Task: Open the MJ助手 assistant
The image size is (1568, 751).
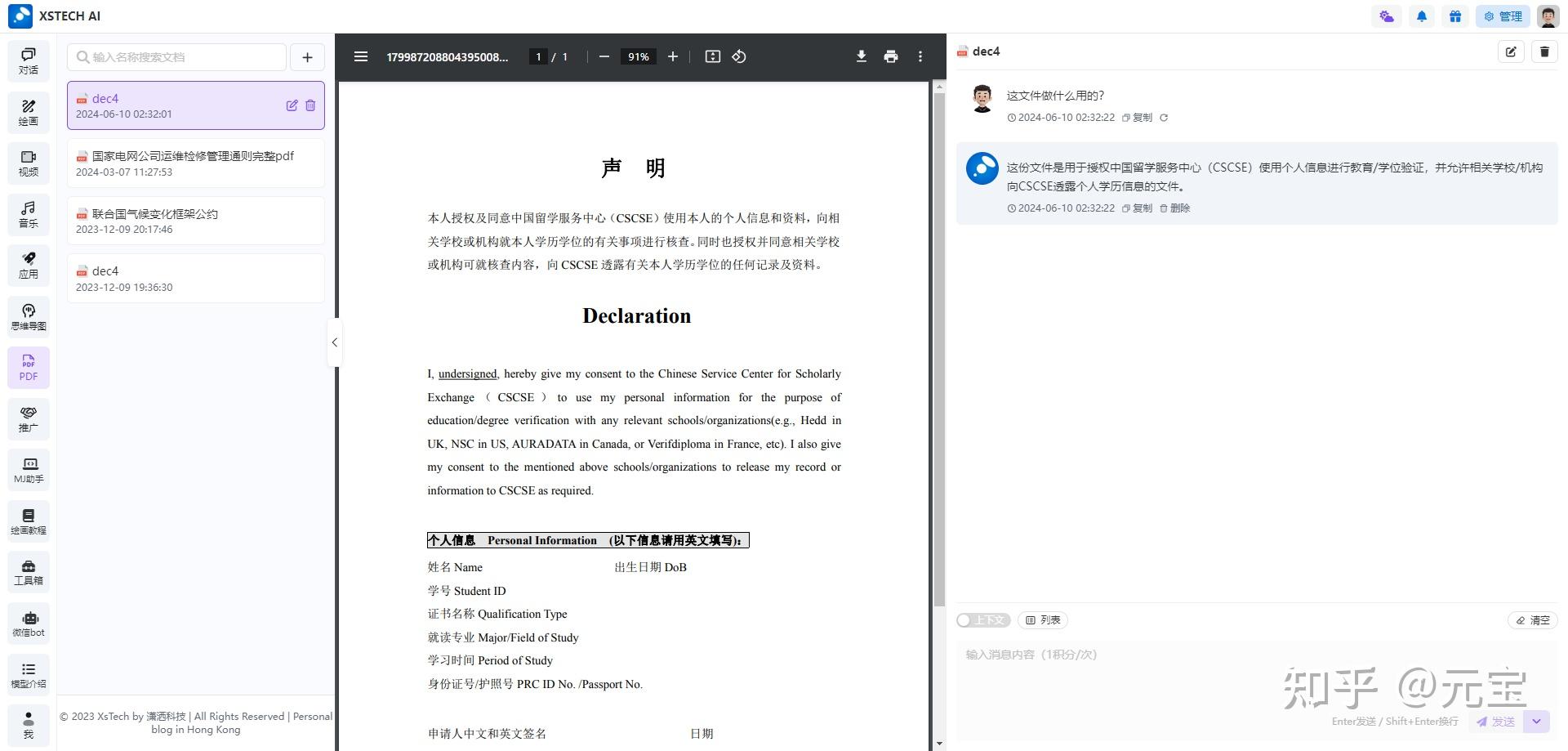Action: pyautogui.click(x=29, y=470)
